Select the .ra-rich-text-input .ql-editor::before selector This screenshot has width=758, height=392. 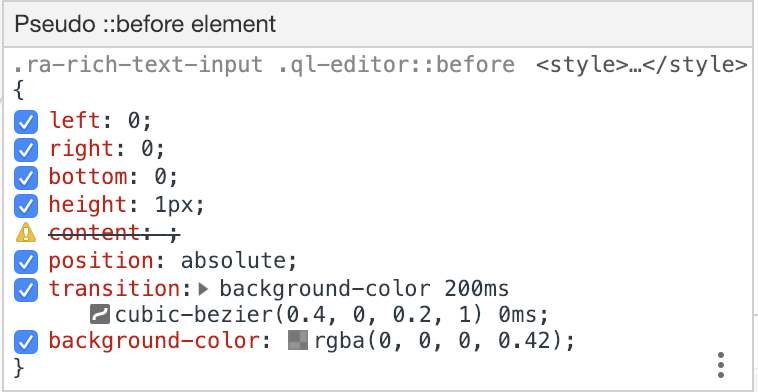[264, 65]
